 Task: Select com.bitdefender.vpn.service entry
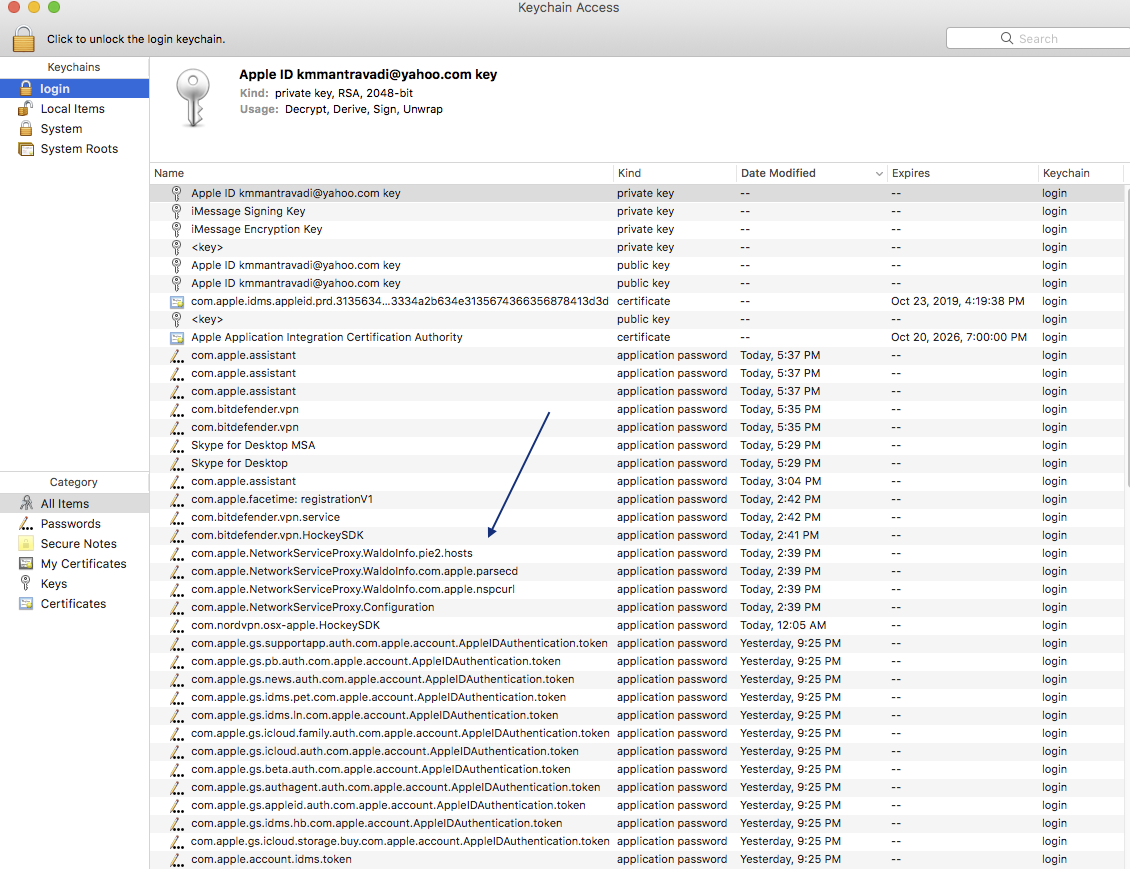(x=637, y=517)
